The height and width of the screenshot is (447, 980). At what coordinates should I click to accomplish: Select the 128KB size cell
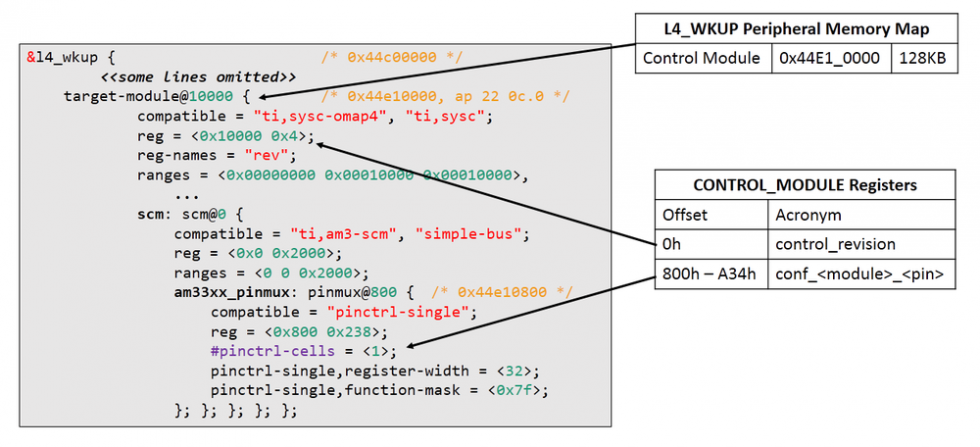922,58
